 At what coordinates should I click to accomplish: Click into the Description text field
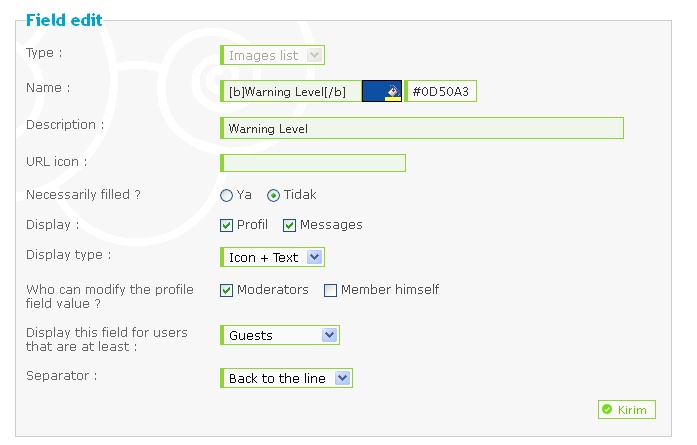click(x=422, y=128)
